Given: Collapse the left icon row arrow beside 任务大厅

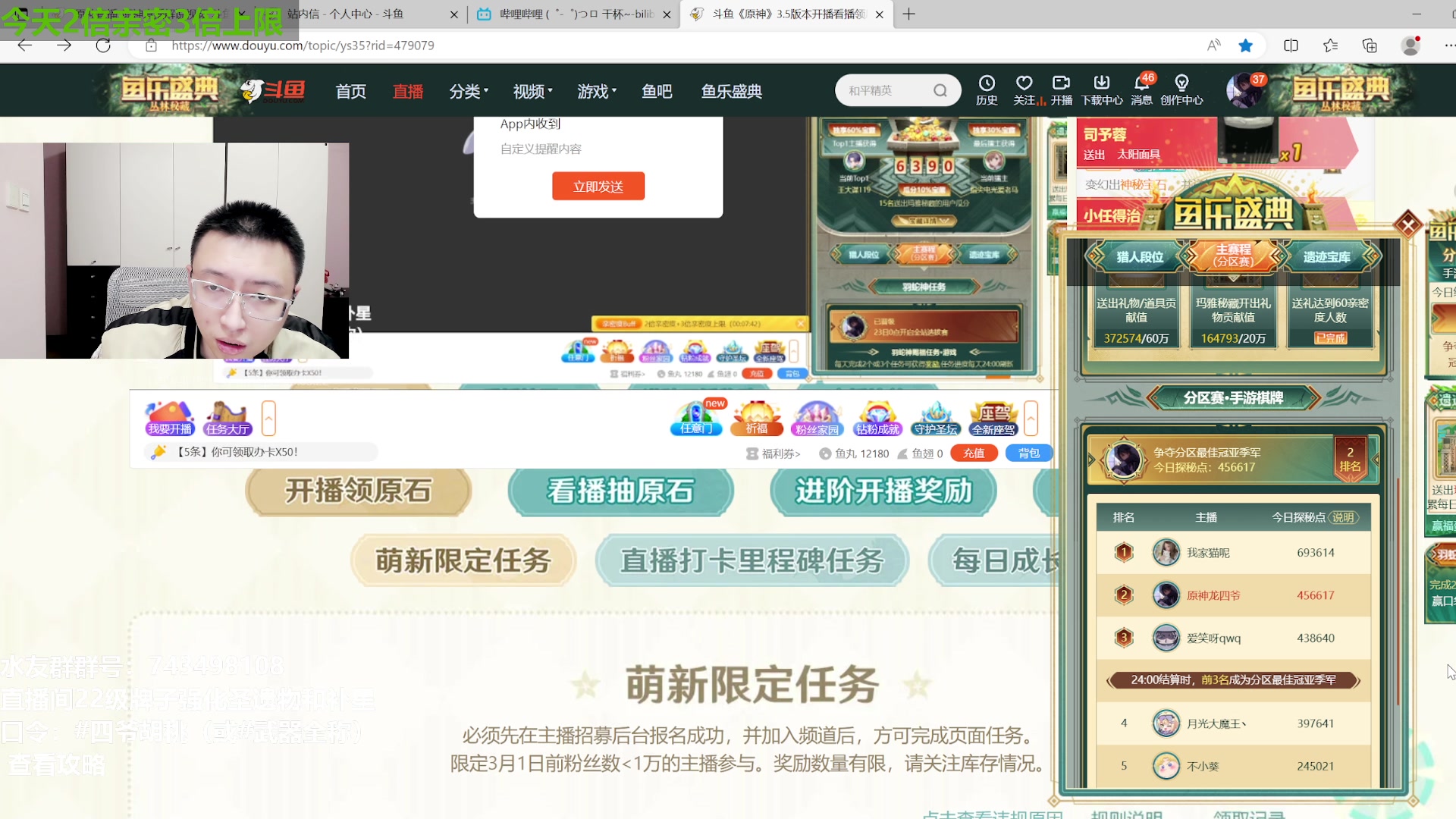Looking at the screenshot, I should [x=268, y=418].
